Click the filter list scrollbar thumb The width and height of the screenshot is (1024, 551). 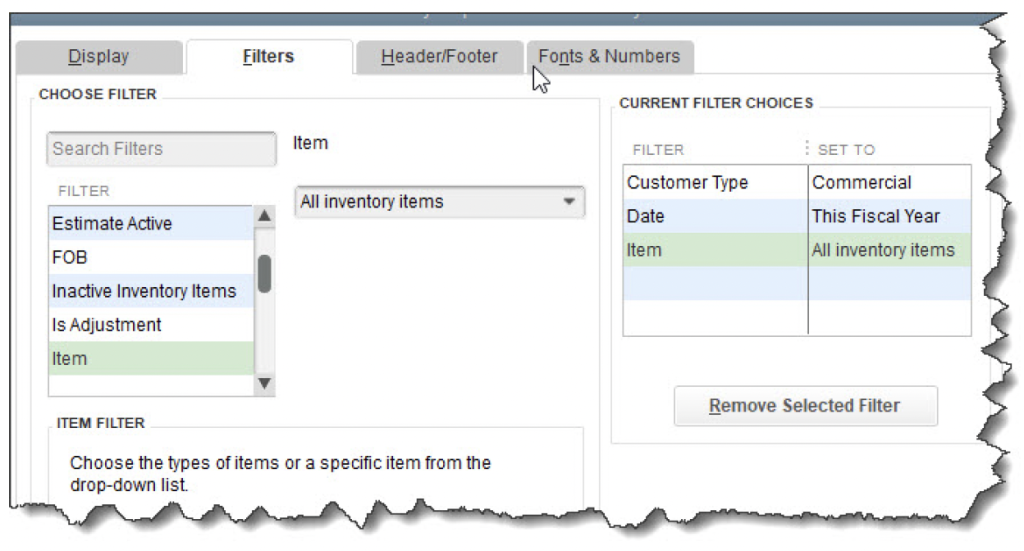[264, 273]
